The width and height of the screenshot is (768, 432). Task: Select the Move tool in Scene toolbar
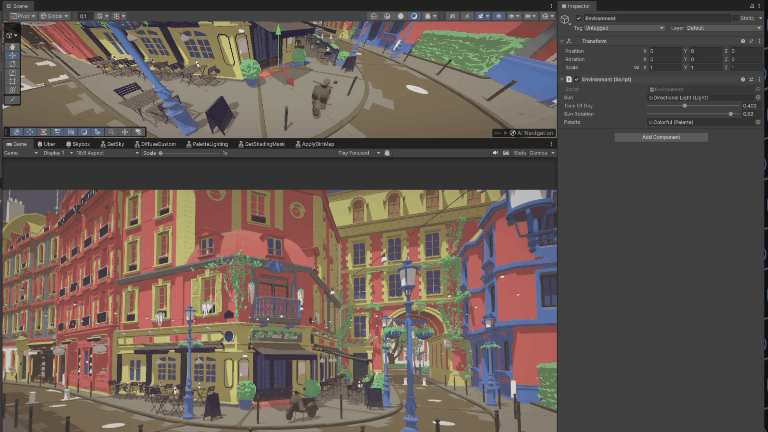click(13, 55)
